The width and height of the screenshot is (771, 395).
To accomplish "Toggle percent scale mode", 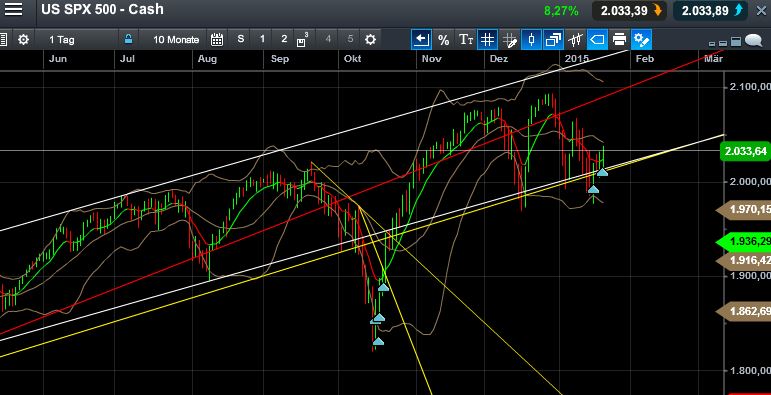I will click(x=444, y=40).
